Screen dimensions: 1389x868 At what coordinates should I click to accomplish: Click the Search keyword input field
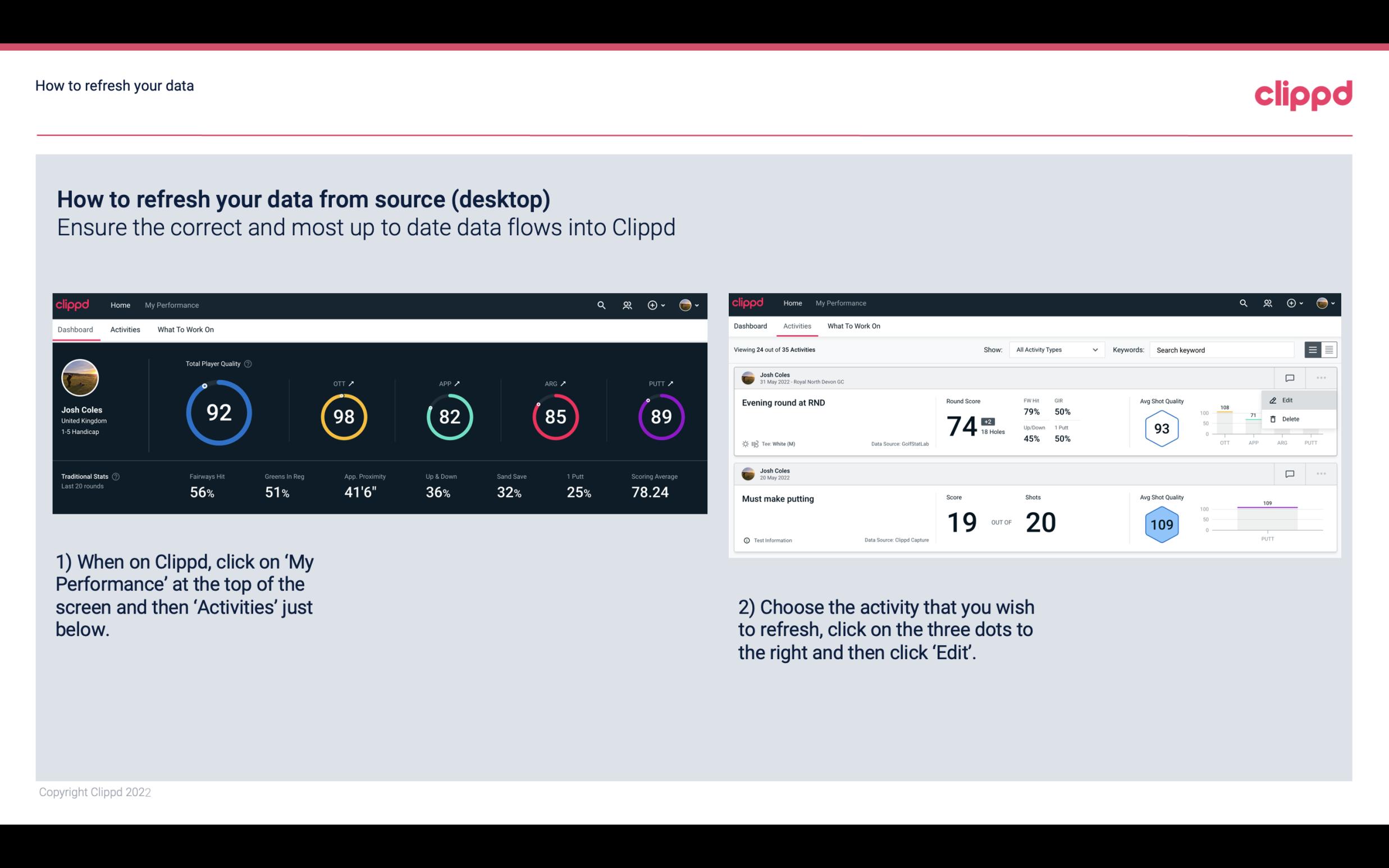click(x=1223, y=349)
